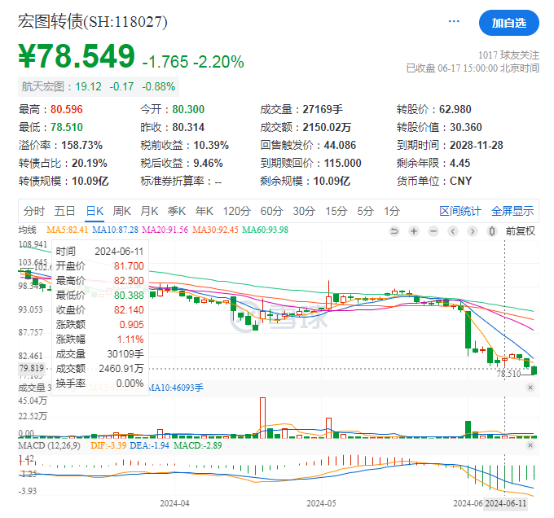Open 航天宏图 underlying stock quote
This screenshot has width=554, height=518.
click(99, 87)
